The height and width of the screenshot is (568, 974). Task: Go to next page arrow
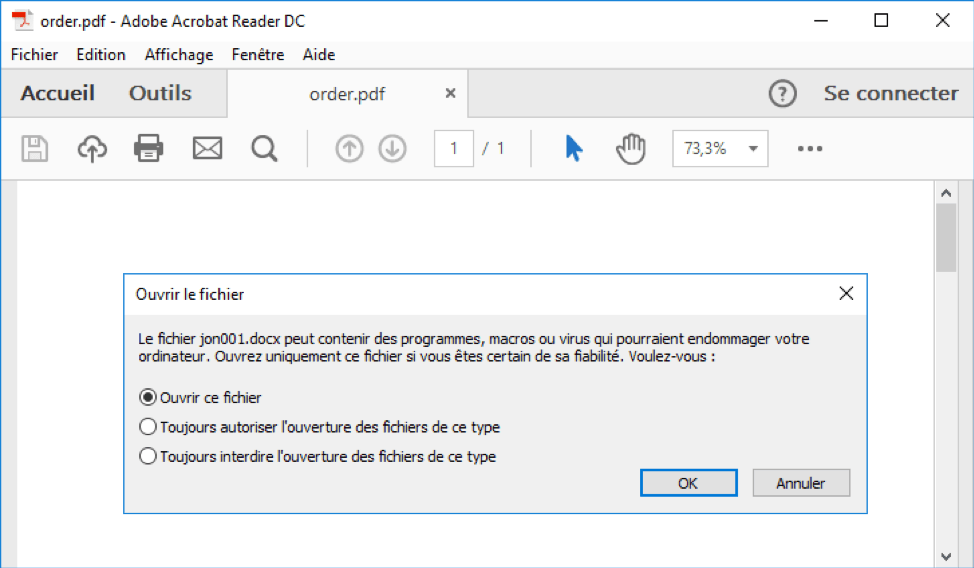tap(393, 149)
